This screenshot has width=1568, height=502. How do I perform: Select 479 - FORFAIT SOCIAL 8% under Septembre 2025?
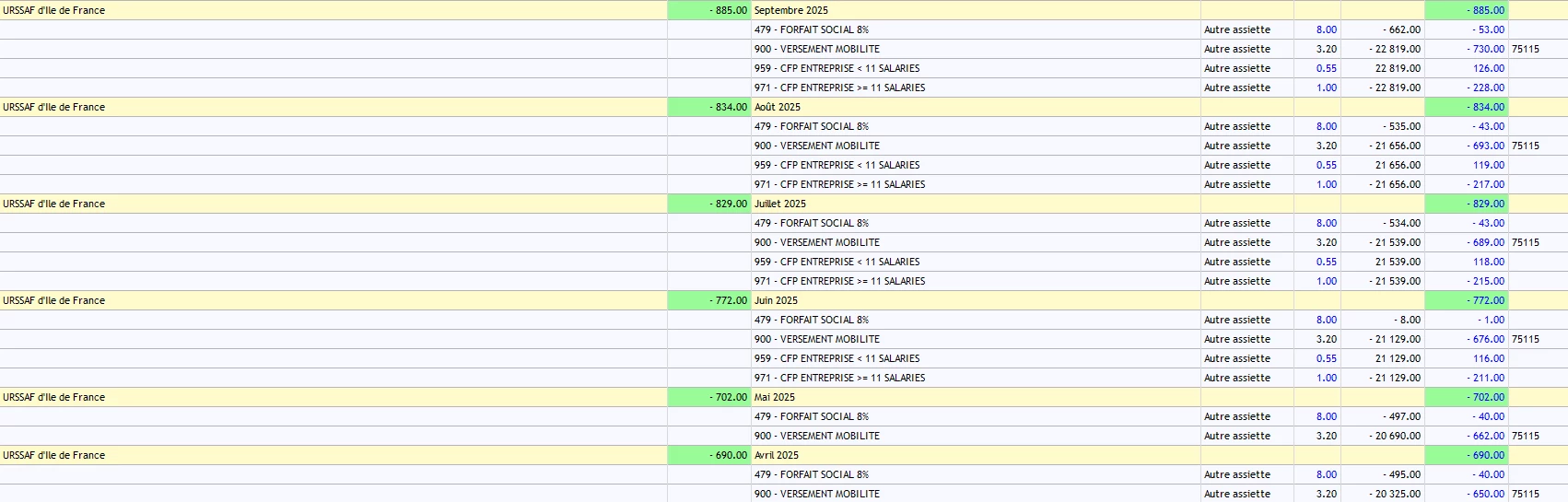pyautogui.click(x=976, y=29)
